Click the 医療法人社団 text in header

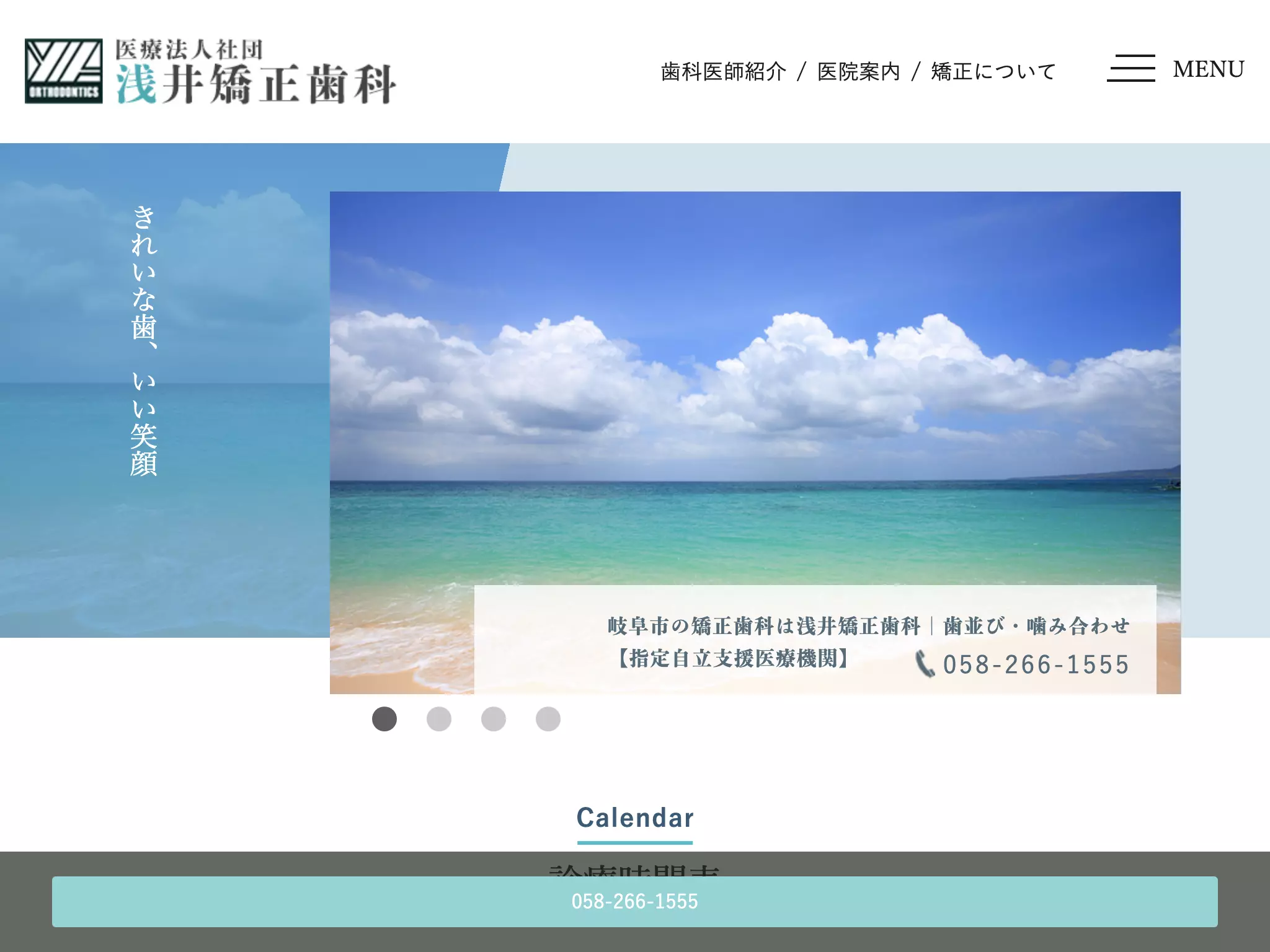(x=189, y=50)
